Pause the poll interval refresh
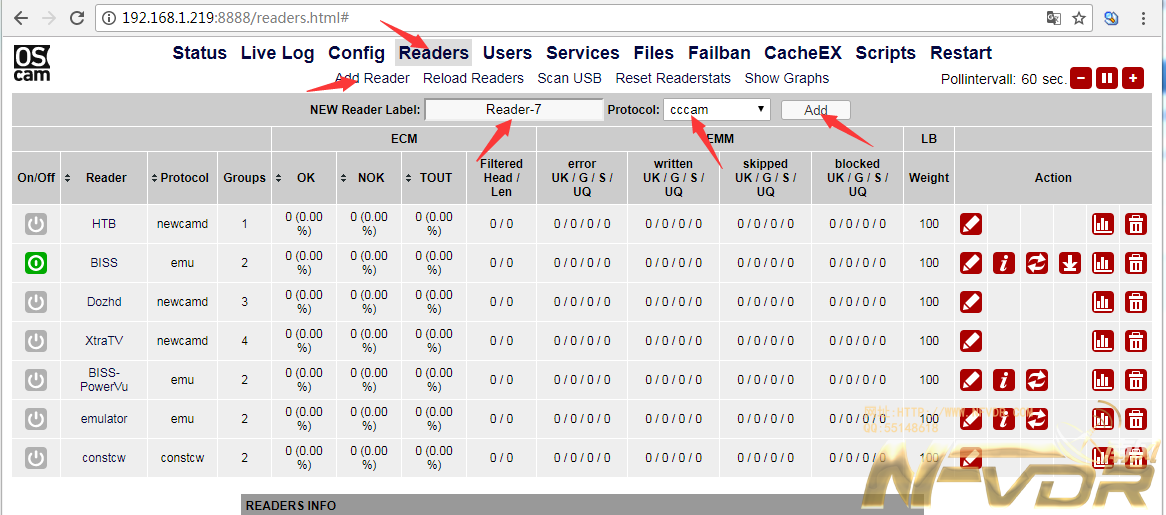 tap(1106, 78)
